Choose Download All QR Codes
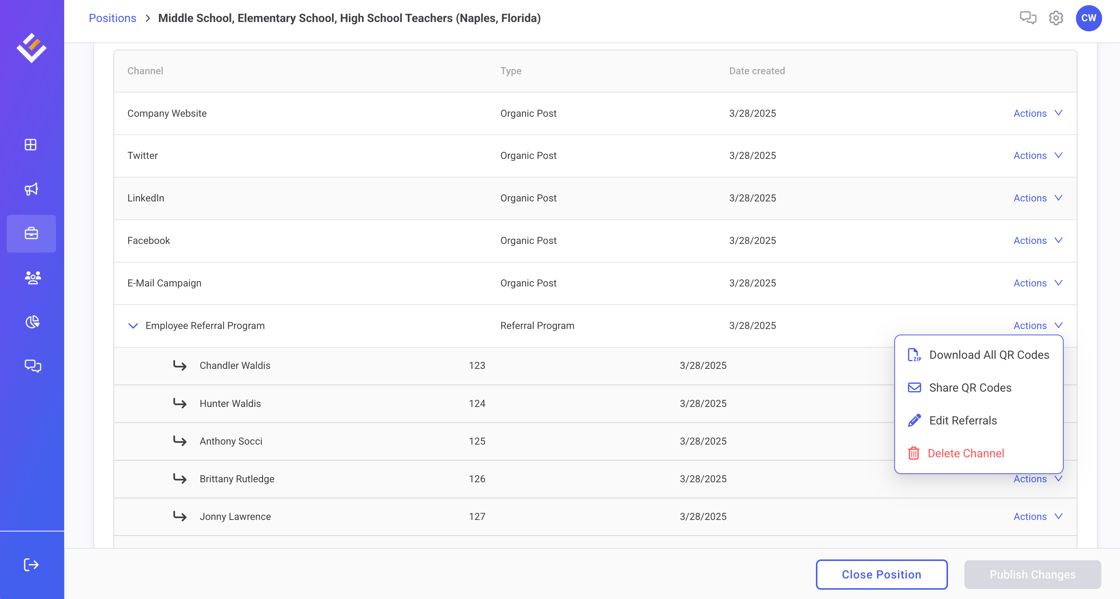The image size is (1120, 599). [x=988, y=355]
